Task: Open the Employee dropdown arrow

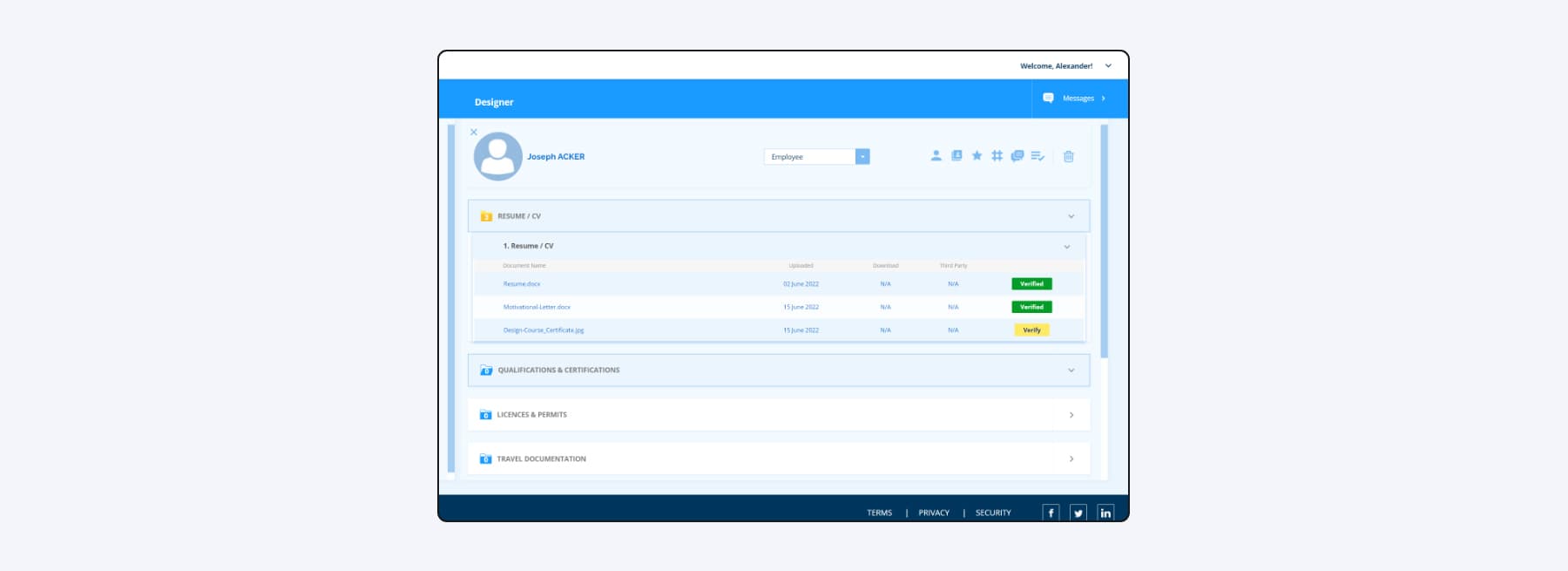Action: [862, 157]
